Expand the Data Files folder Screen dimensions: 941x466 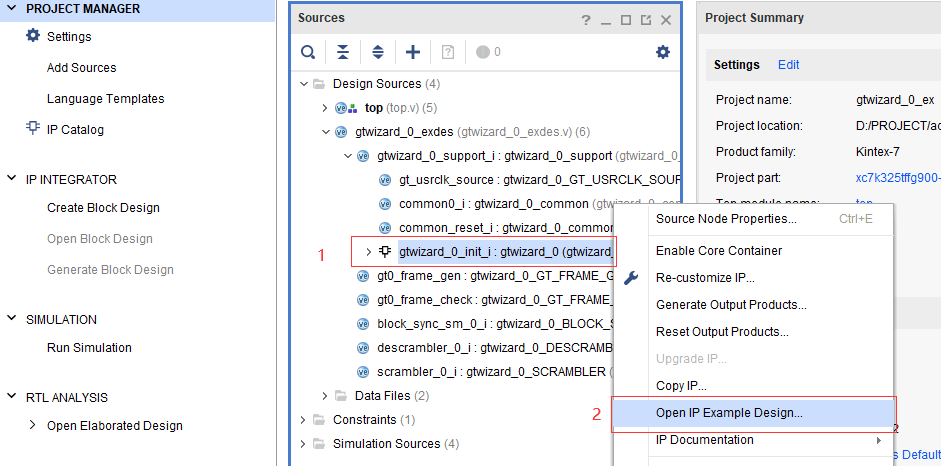325,396
